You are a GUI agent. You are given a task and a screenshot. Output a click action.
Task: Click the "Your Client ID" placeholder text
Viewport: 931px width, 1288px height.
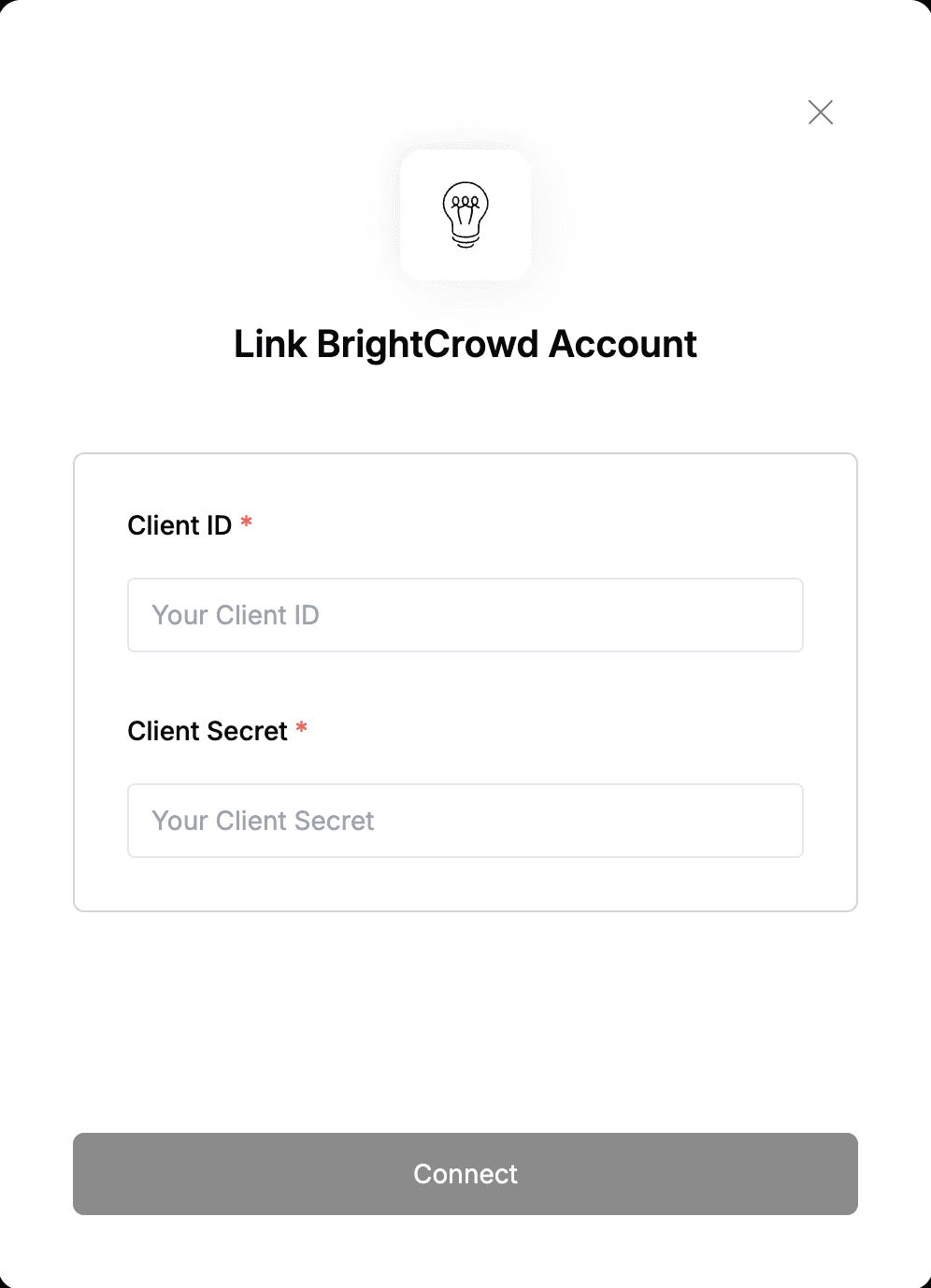(236, 615)
